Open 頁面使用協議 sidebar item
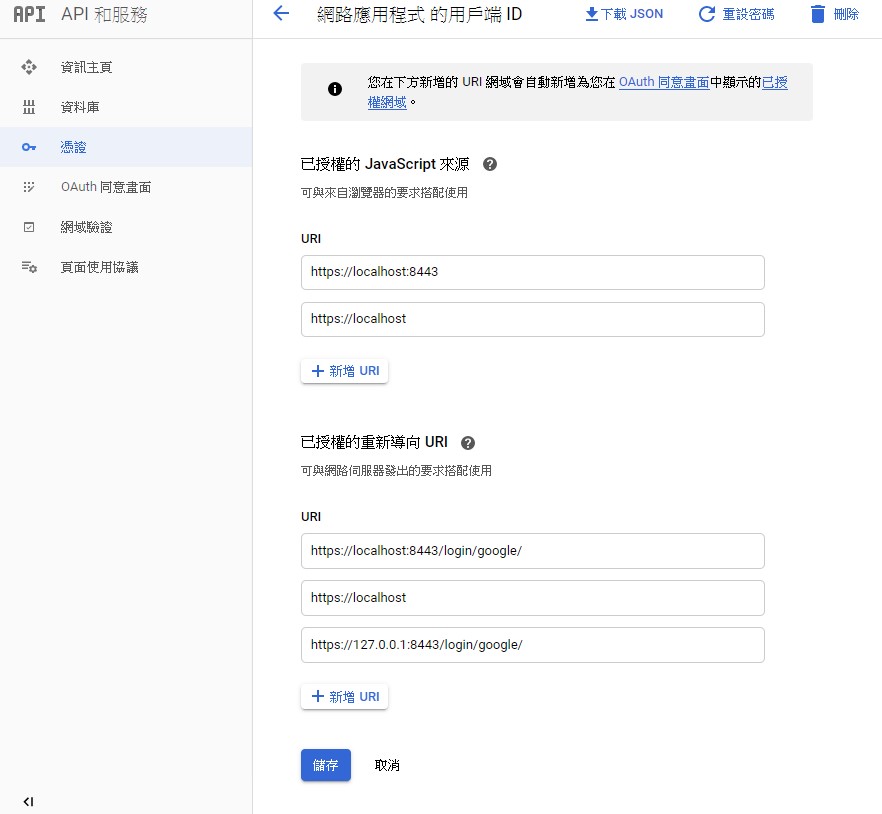This screenshot has height=814, width=882. tap(99, 267)
